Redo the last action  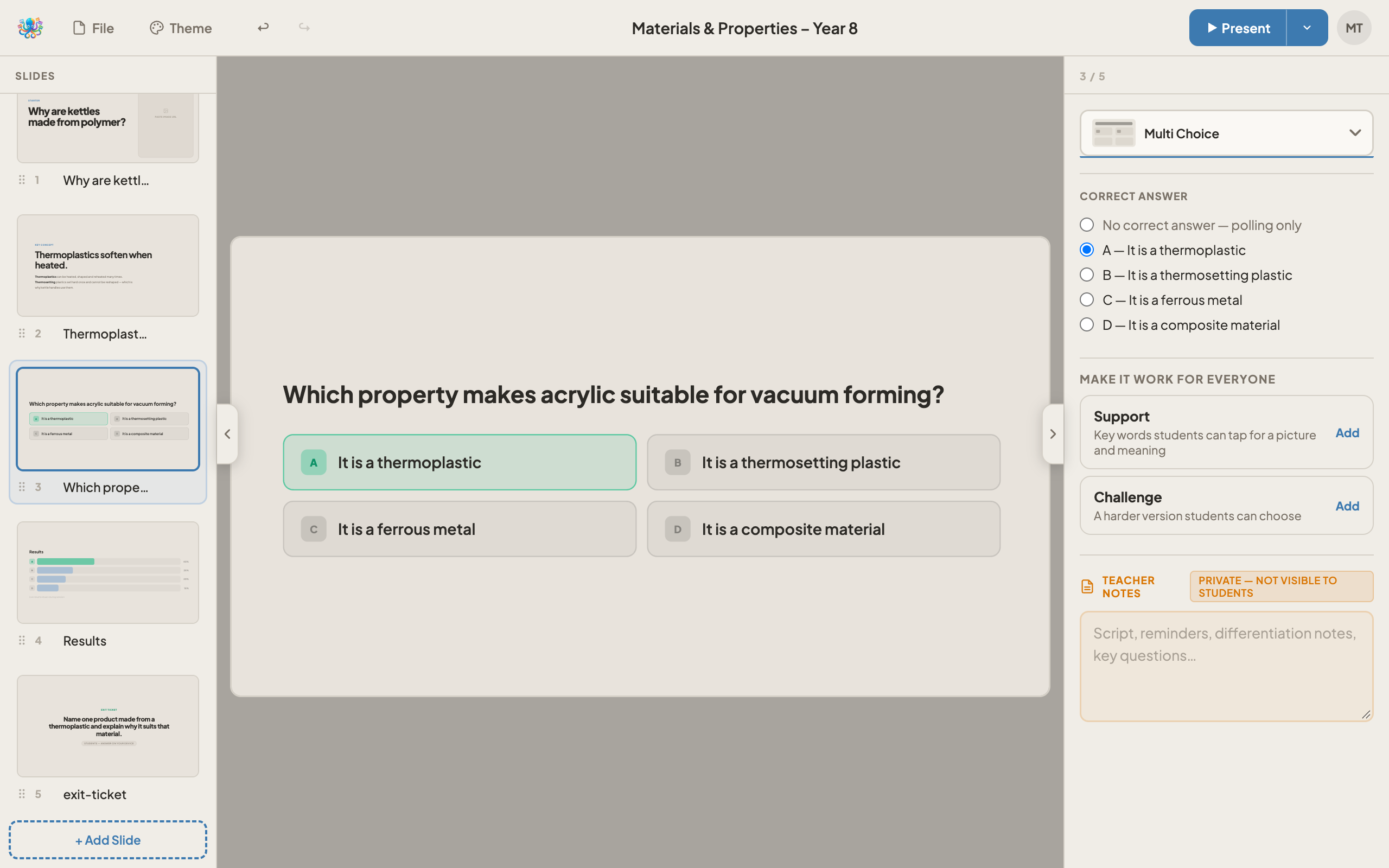[x=304, y=28]
